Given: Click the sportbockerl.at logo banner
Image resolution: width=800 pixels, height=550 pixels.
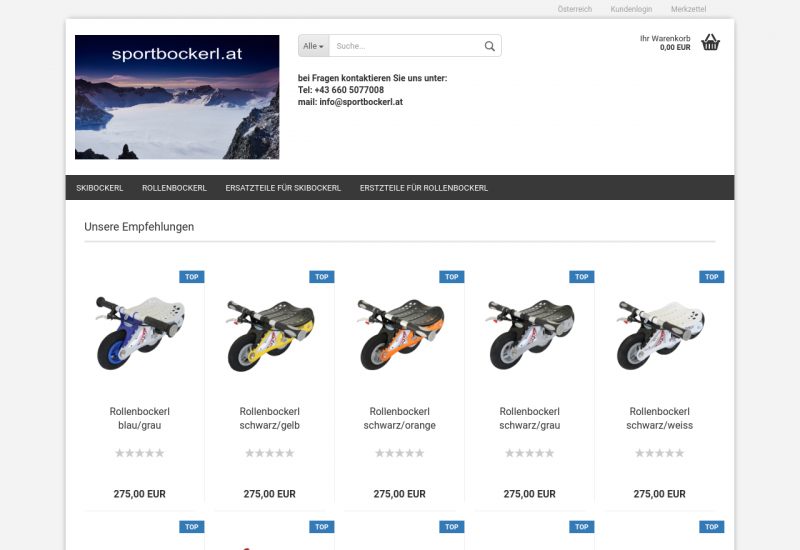Looking at the screenshot, I should (177, 97).
